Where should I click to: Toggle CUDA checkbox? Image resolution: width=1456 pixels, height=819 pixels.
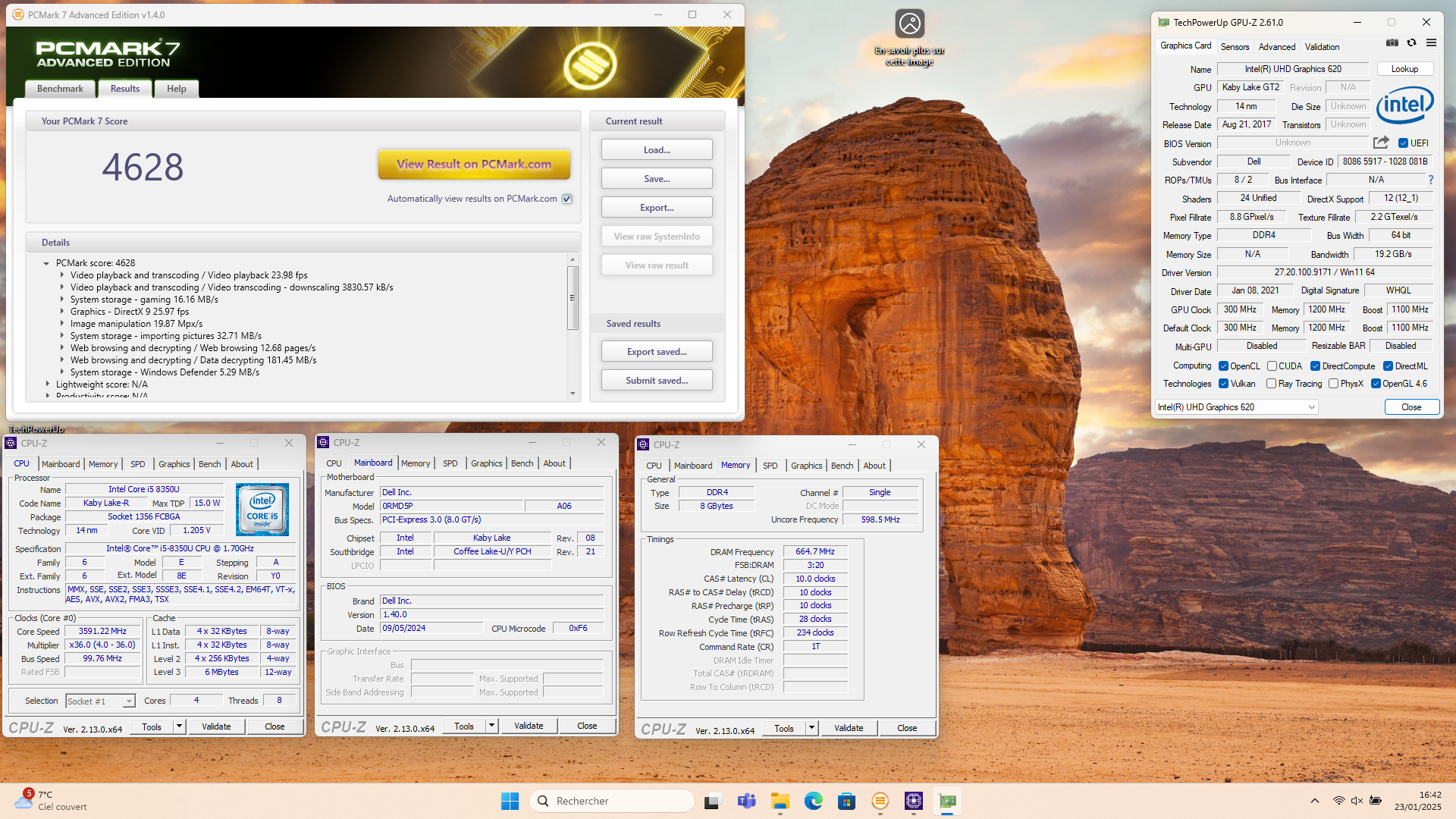[x=1272, y=366]
